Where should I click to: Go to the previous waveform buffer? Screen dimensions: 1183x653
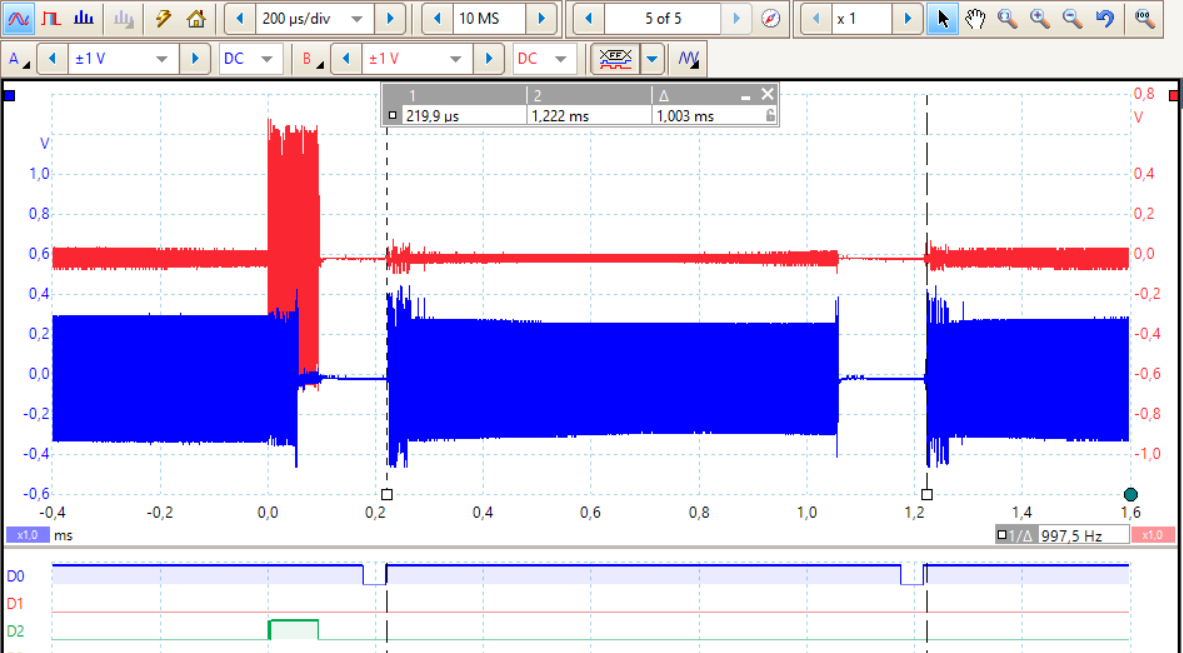coord(589,18)
